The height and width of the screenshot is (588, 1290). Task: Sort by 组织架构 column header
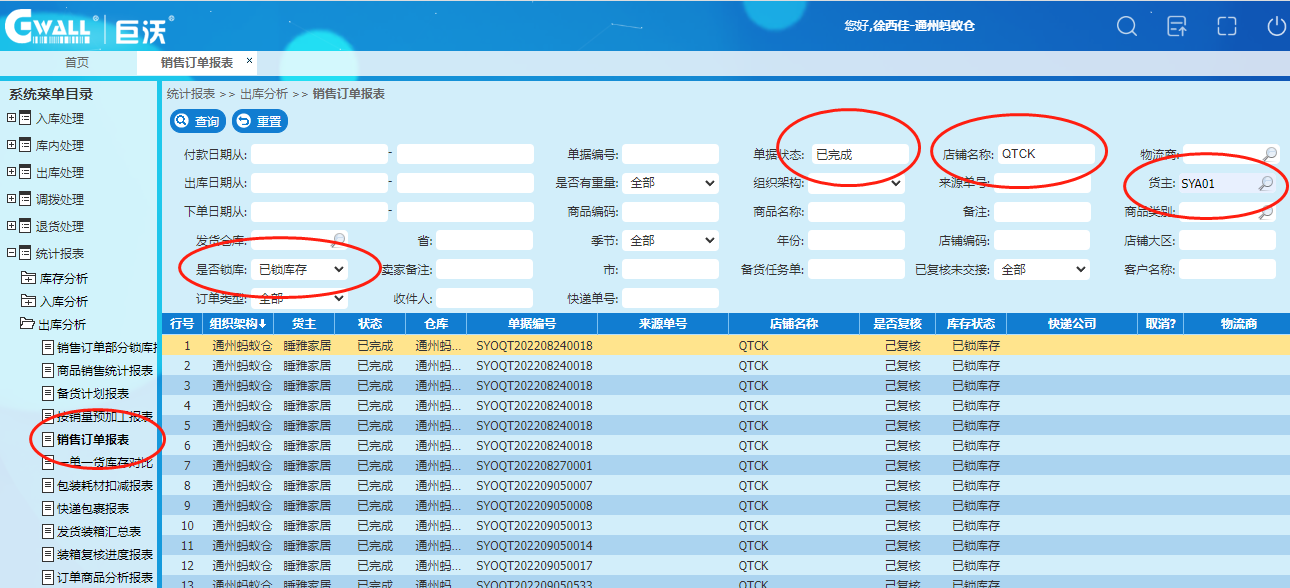(x=238, y=324)
